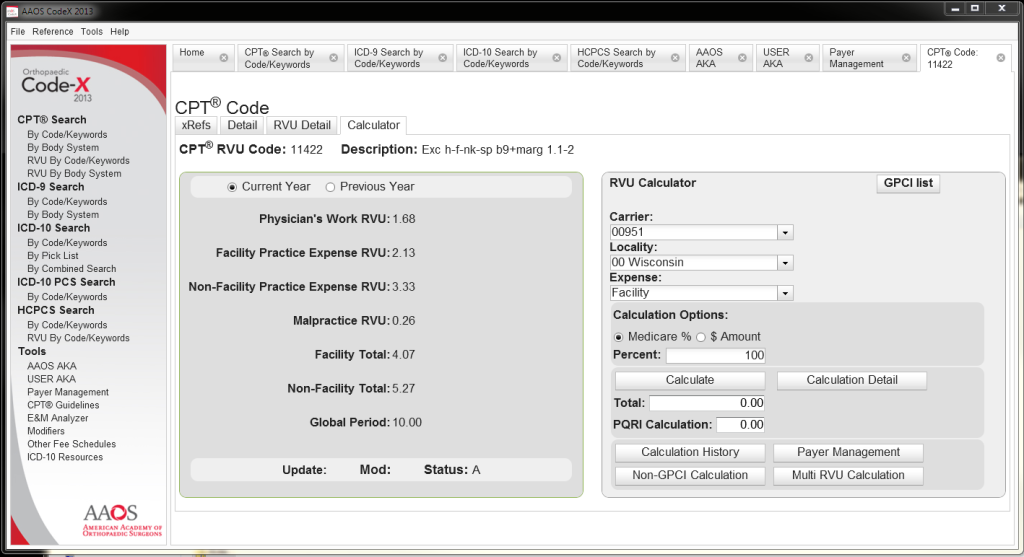Screen dimensions: 1024x557
Task: Open E&M Analyzer in the sidebar
Action: pos(57,419)
